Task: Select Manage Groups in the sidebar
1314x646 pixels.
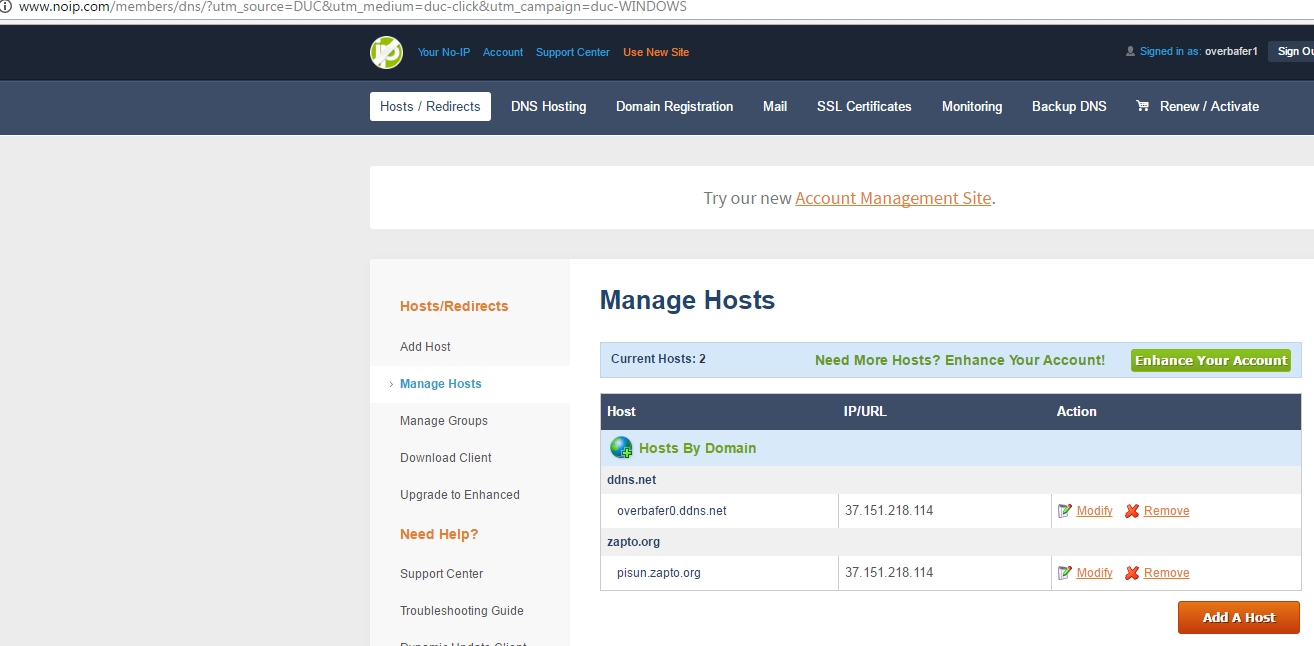Action: (x=444, y=421)
